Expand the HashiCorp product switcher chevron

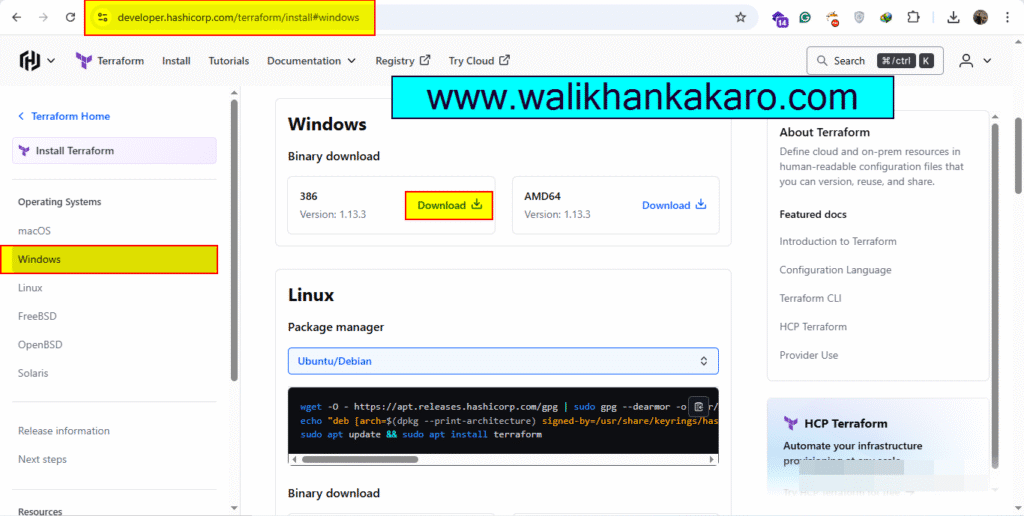51,61
